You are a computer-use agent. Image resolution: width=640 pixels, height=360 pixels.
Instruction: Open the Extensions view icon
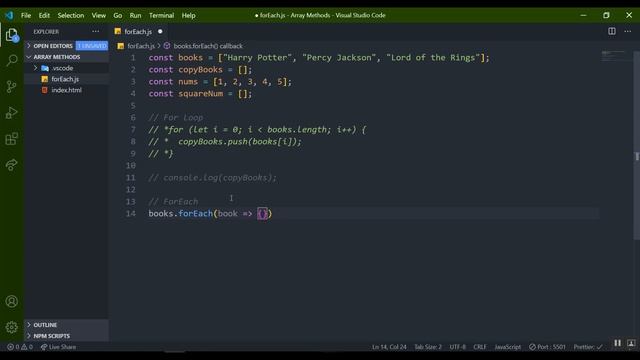click(x=12, y=139)
